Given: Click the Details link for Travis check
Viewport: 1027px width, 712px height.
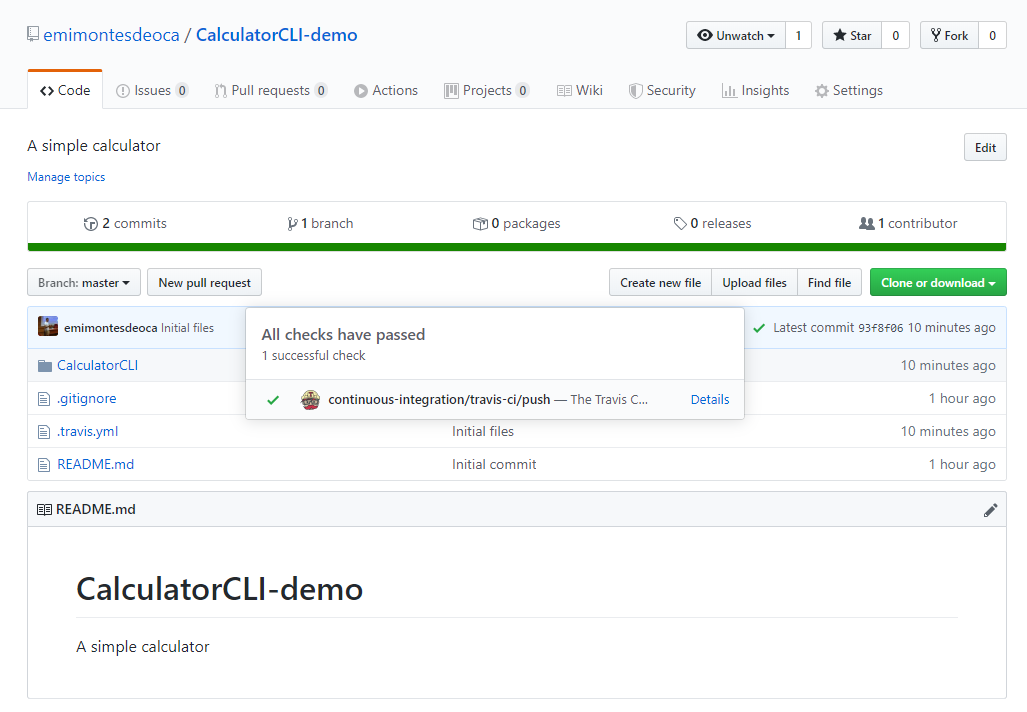Looking at the screenshot, I should click(709, 400).
